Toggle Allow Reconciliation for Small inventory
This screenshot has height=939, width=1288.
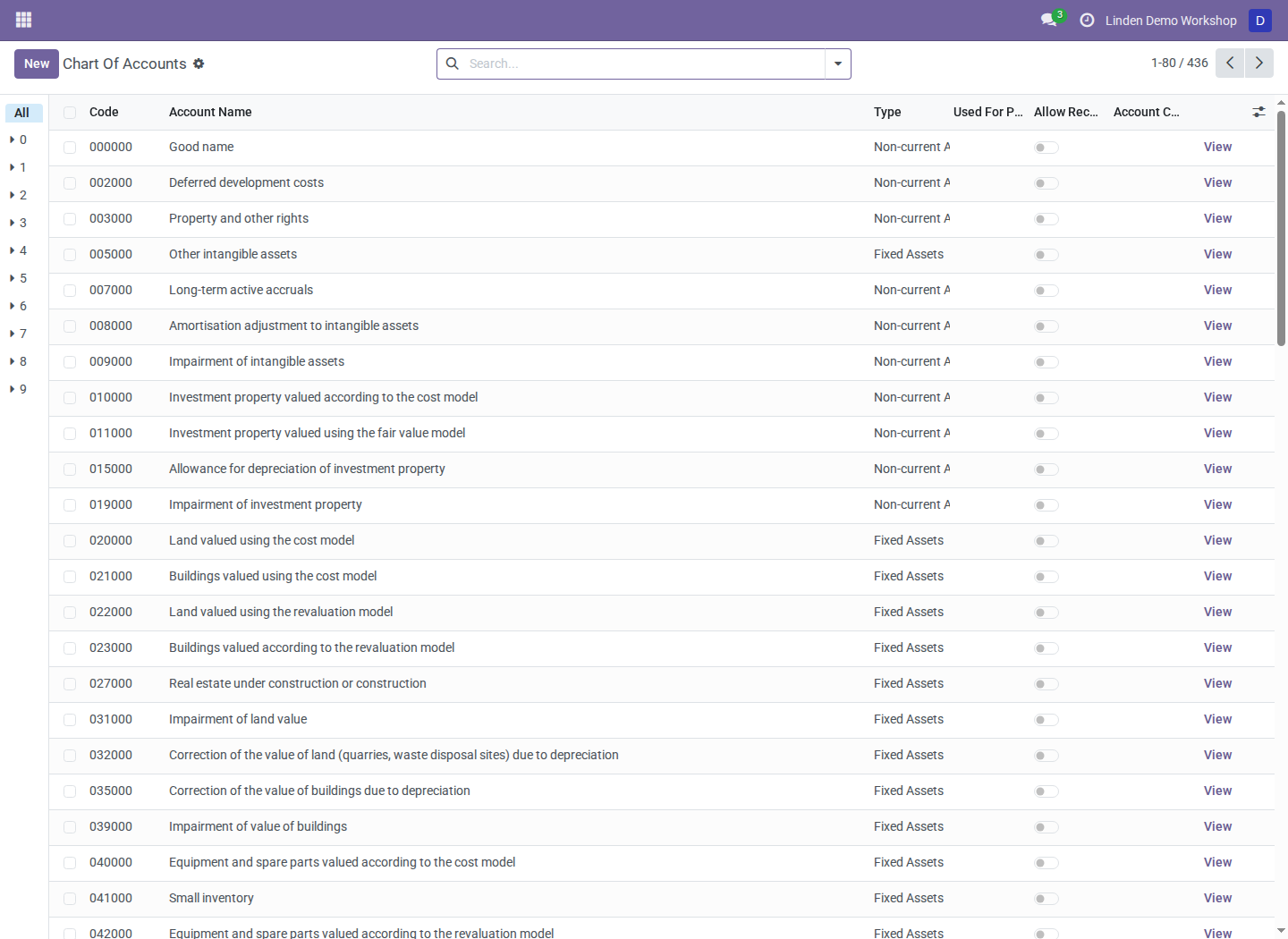coord(1046,899)
